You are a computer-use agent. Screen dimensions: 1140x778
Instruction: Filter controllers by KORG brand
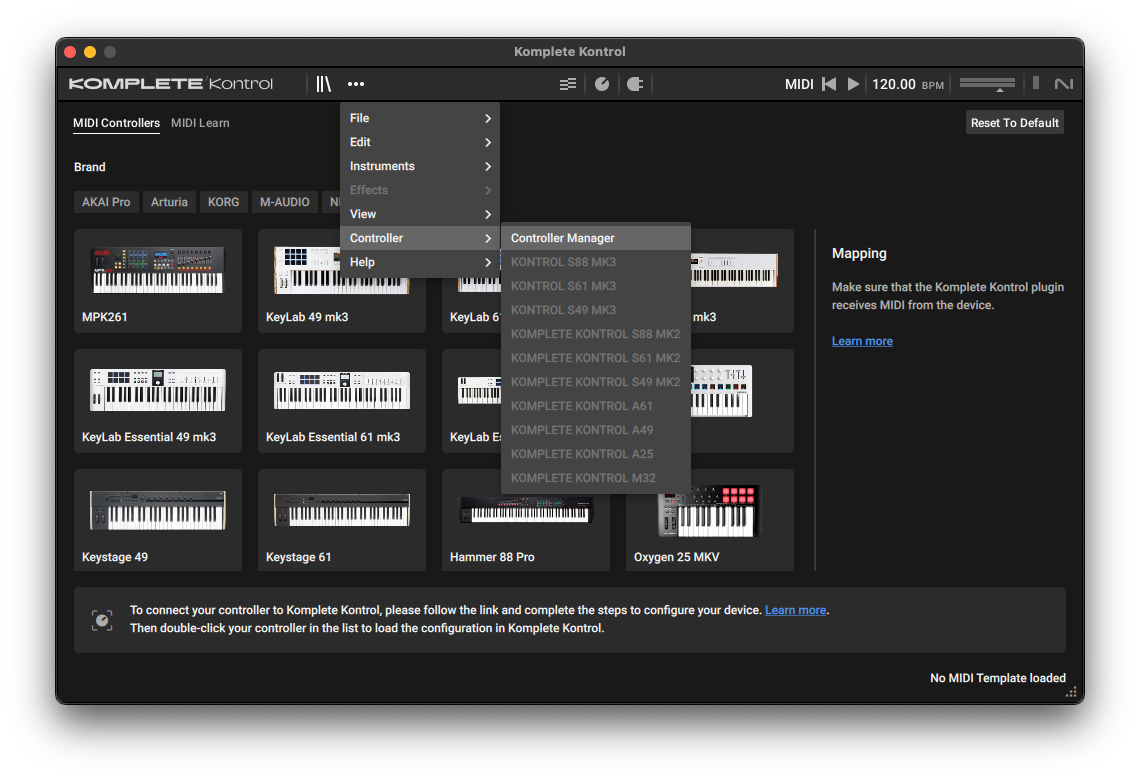click(x=223, y=202)
